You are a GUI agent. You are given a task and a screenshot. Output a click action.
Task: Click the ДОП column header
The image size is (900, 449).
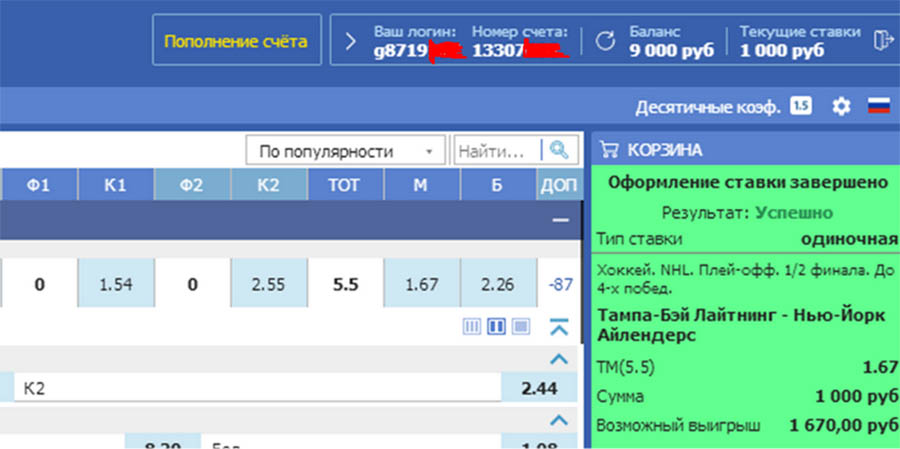click(x=559, y=185)
